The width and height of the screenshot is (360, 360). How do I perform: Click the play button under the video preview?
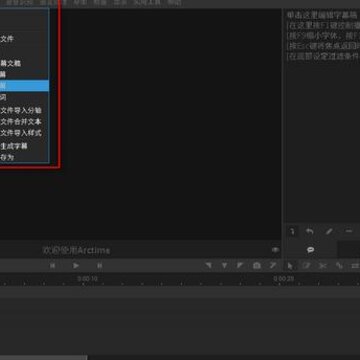click(x=76, y=266)
